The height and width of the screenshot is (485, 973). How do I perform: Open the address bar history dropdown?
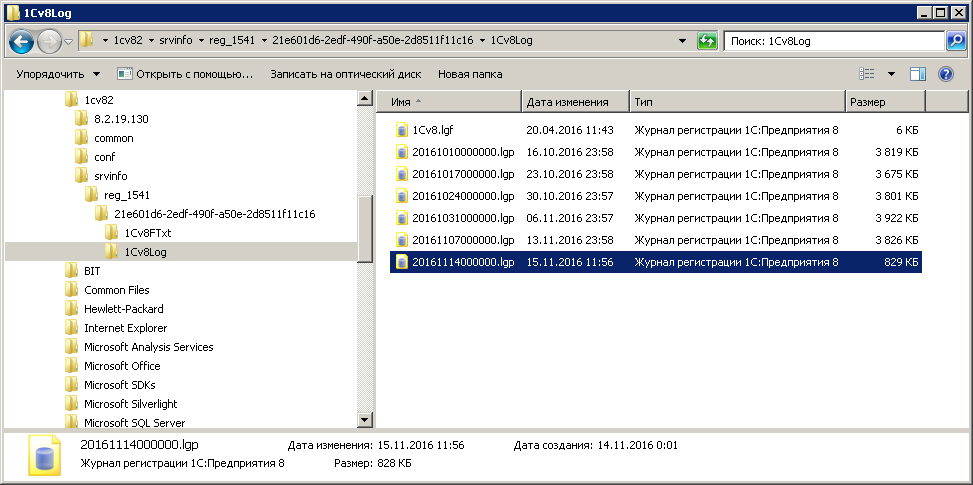point(683,41)
